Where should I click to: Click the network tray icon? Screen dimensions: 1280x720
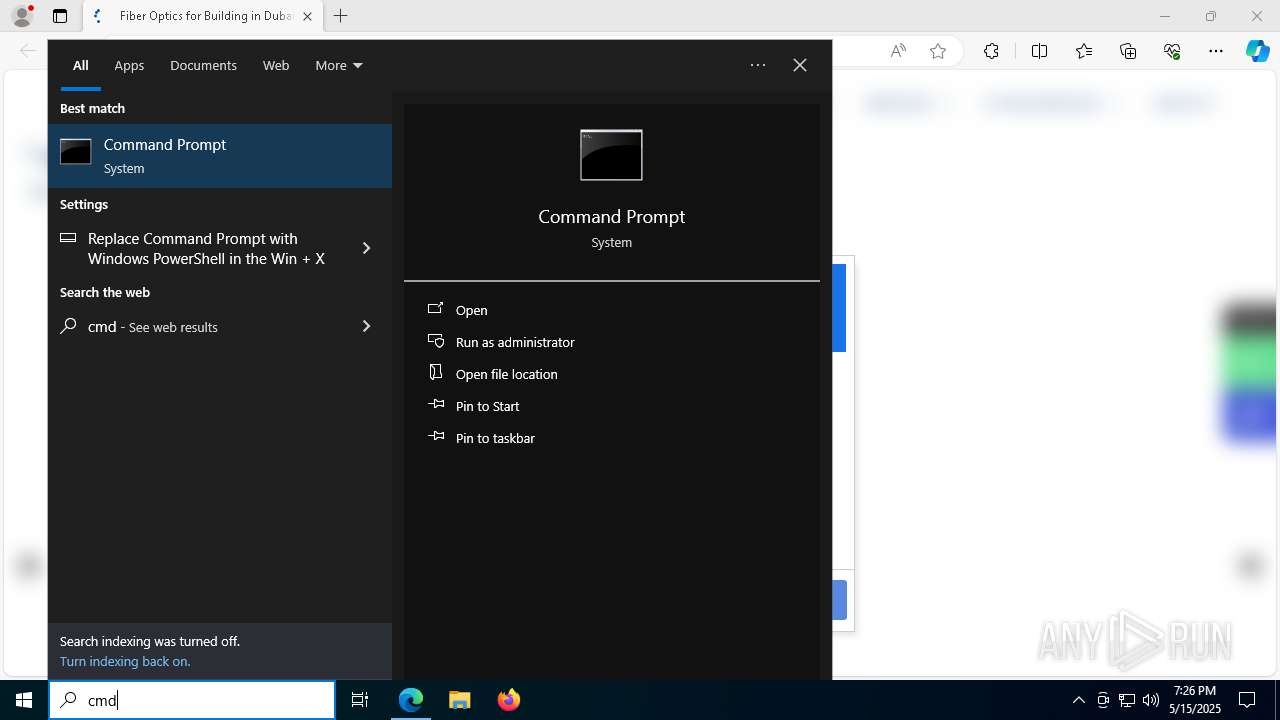point(1127,700)
